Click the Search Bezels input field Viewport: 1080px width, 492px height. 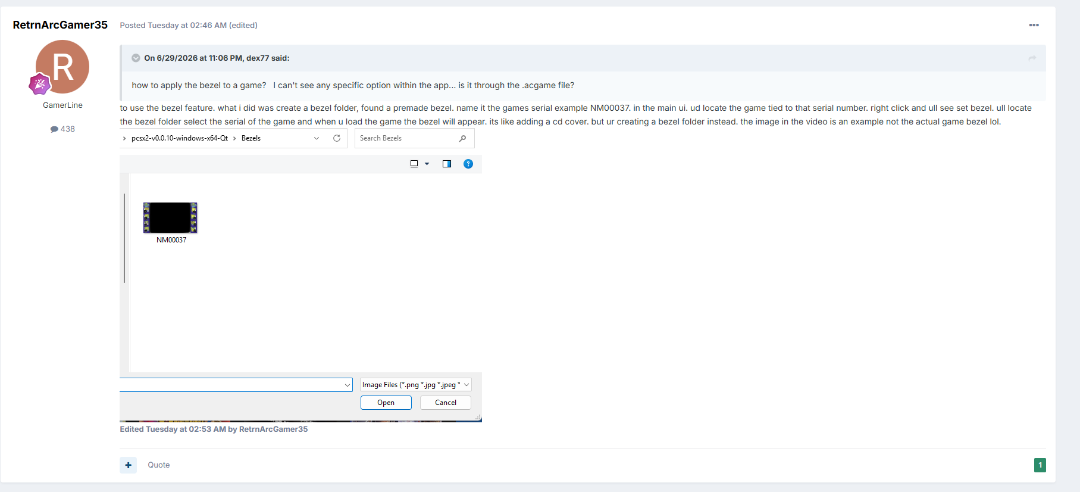point(414,139)
